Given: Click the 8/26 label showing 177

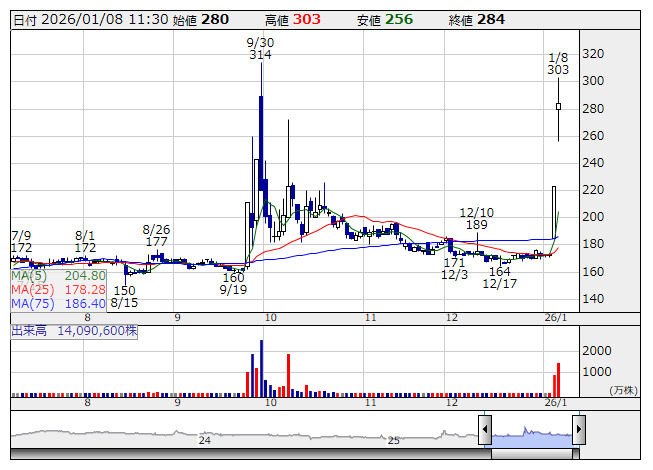Looking at the screenshot, I should pyautogui.click(x=156, y=235).
